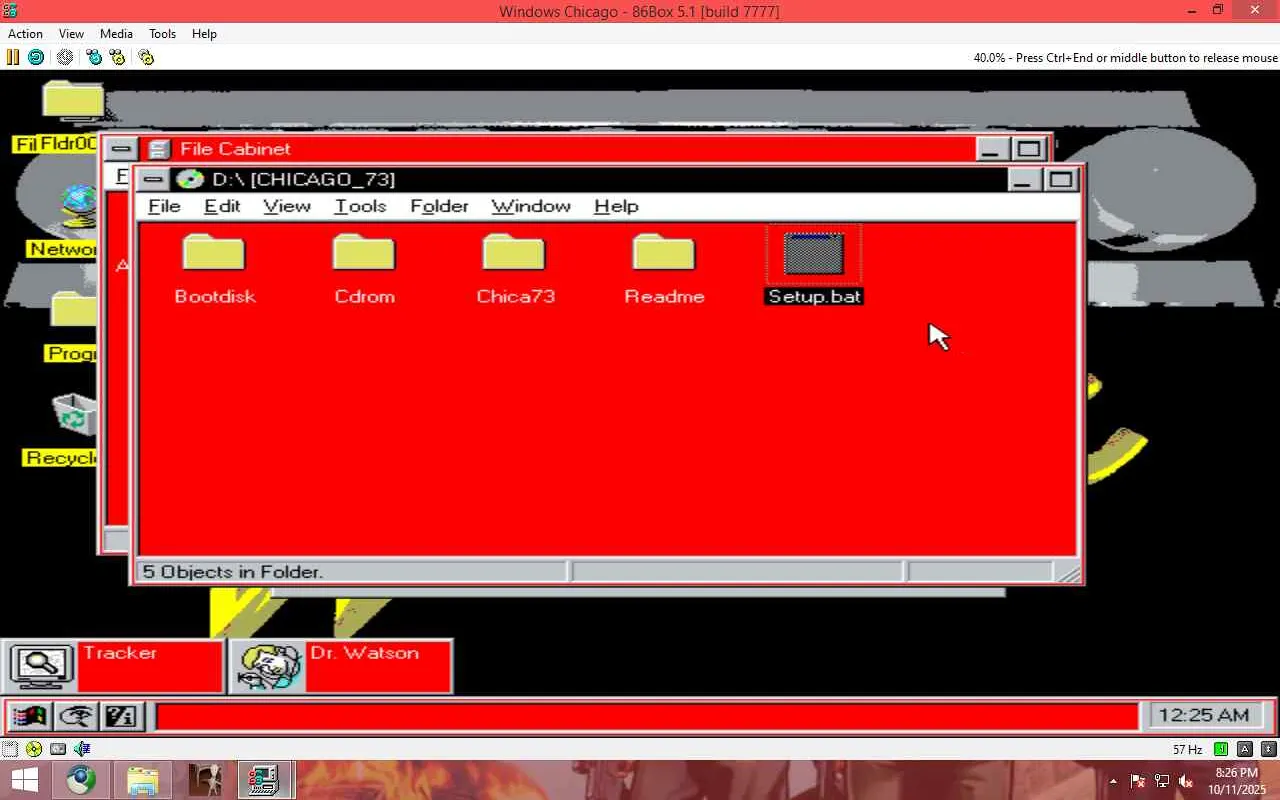Open the File Cabinet control menu box
This screenshot has width=1280, height=800.
tap(121, 149)
